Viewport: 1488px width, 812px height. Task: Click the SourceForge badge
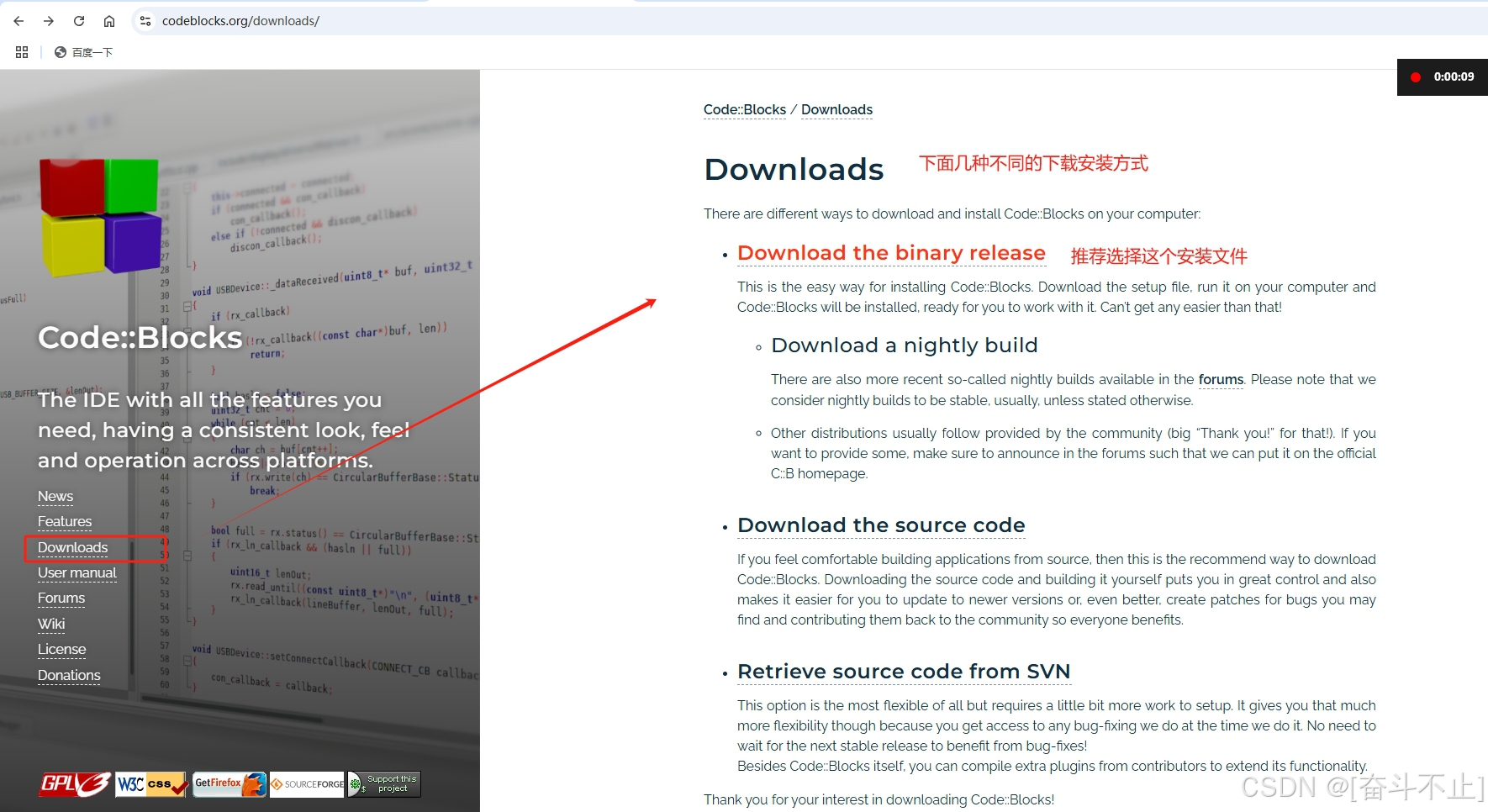[x=307, y=784]
